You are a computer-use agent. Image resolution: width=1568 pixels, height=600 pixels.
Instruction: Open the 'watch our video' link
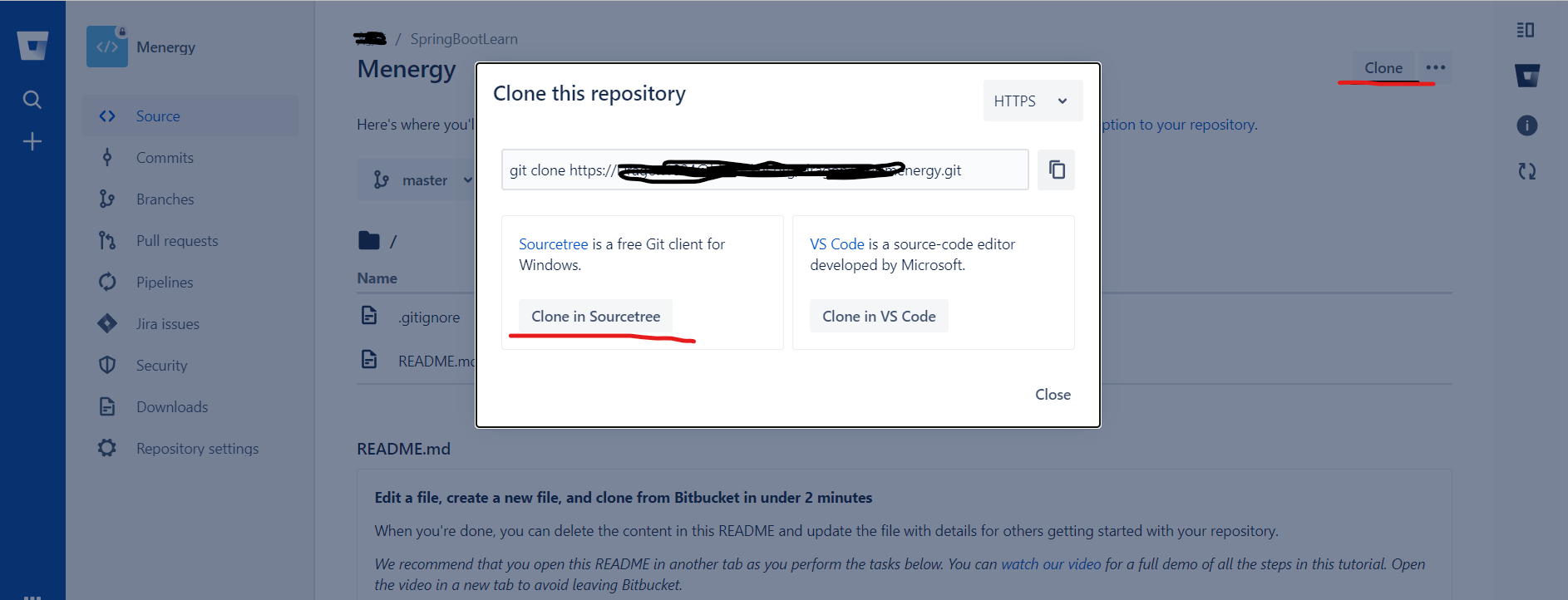point(1049,563)
